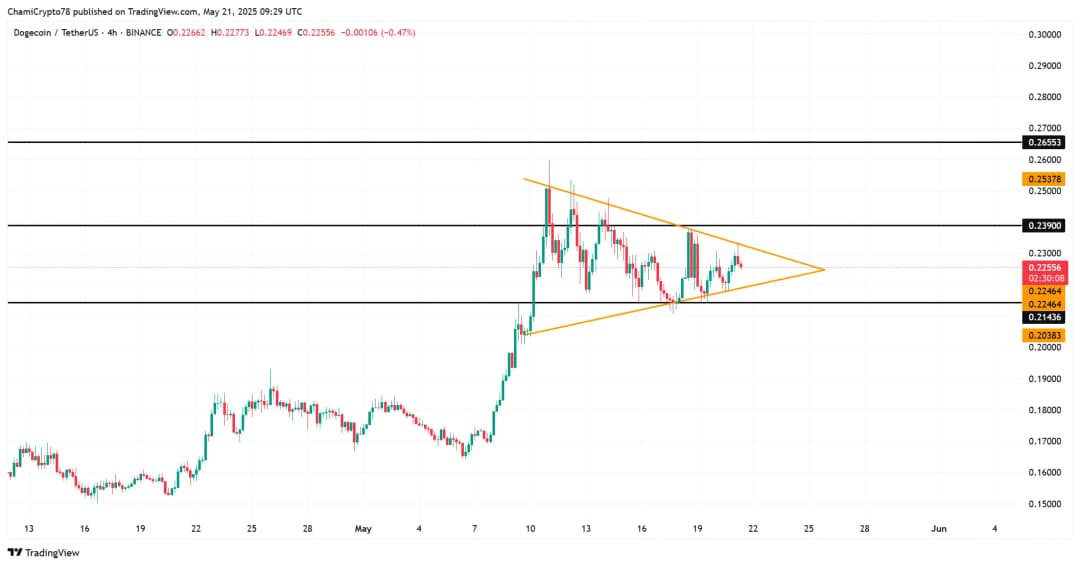1080x566 pixels.
Task: Select the Dogecoin / TetherUS symbol title
Action: tap(57, 33)
